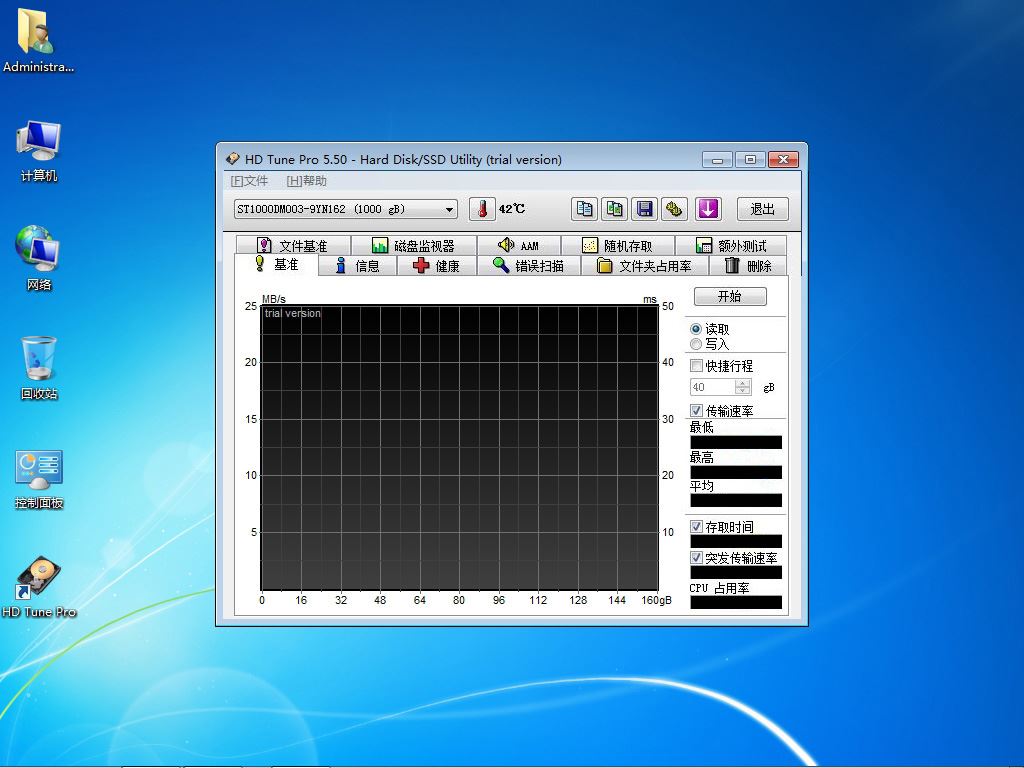Toggle the 传输速率 transfer rate checkbox
Screen dimensions: 1024x768
(697, 411)
